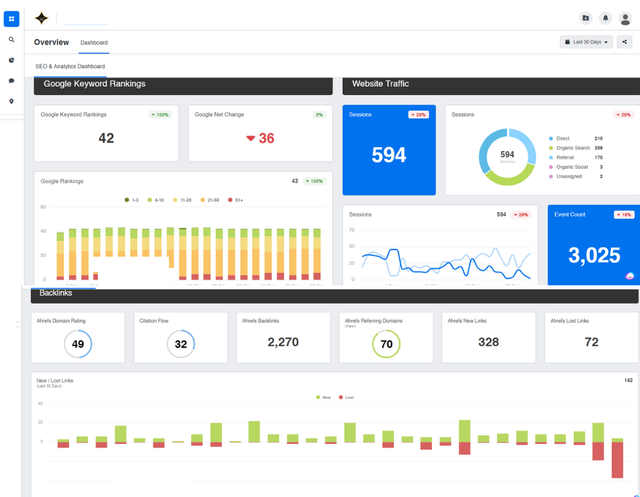The image size is (640, 497).
Task: Toggle the Lost legend in New/Lost Links
Action: pyautogui.click(x=346, y=397)
